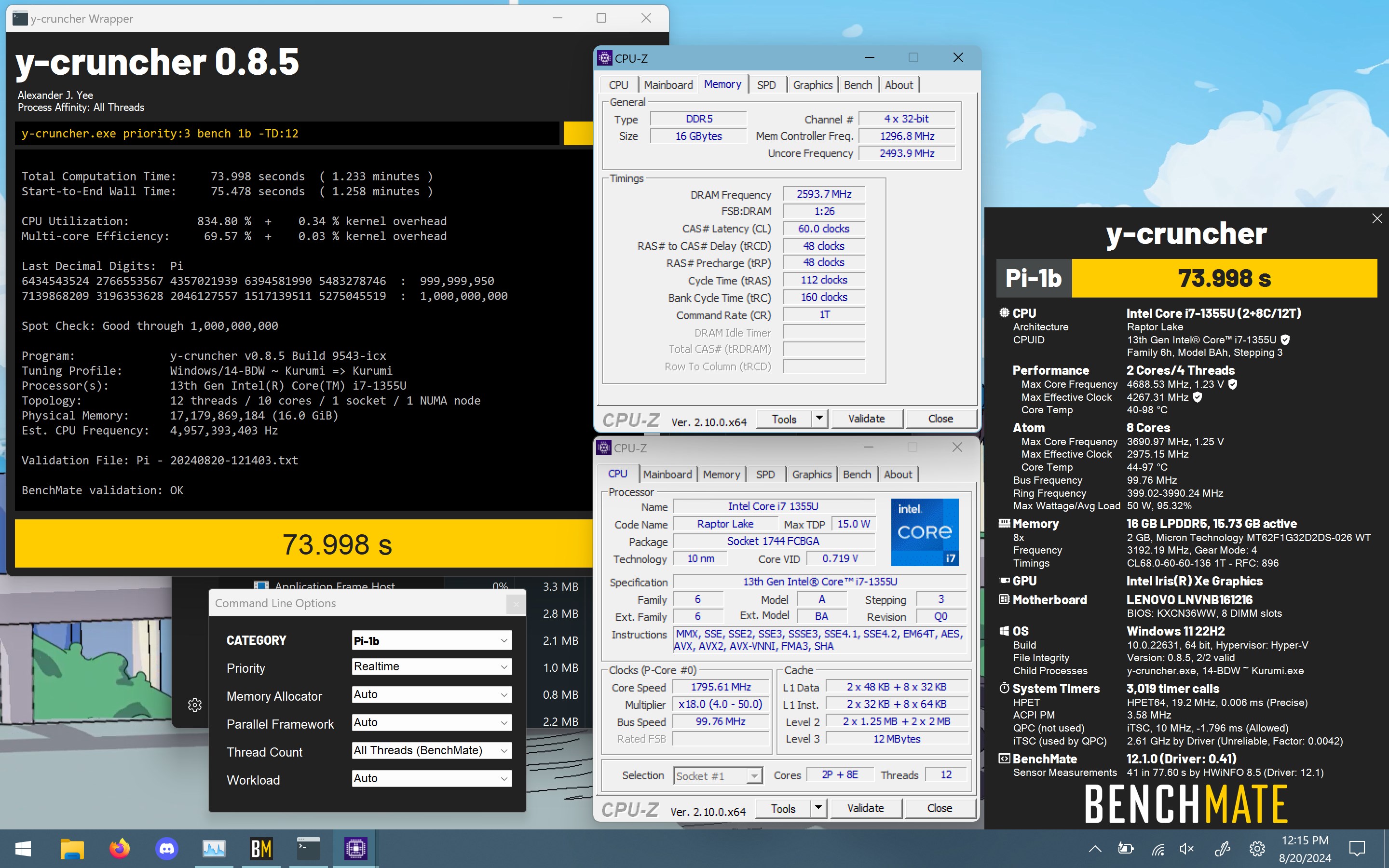Click Uncore Frequency value 2493.9 MHz
Screen dimensions: 1389x868
tap(906, 153)
